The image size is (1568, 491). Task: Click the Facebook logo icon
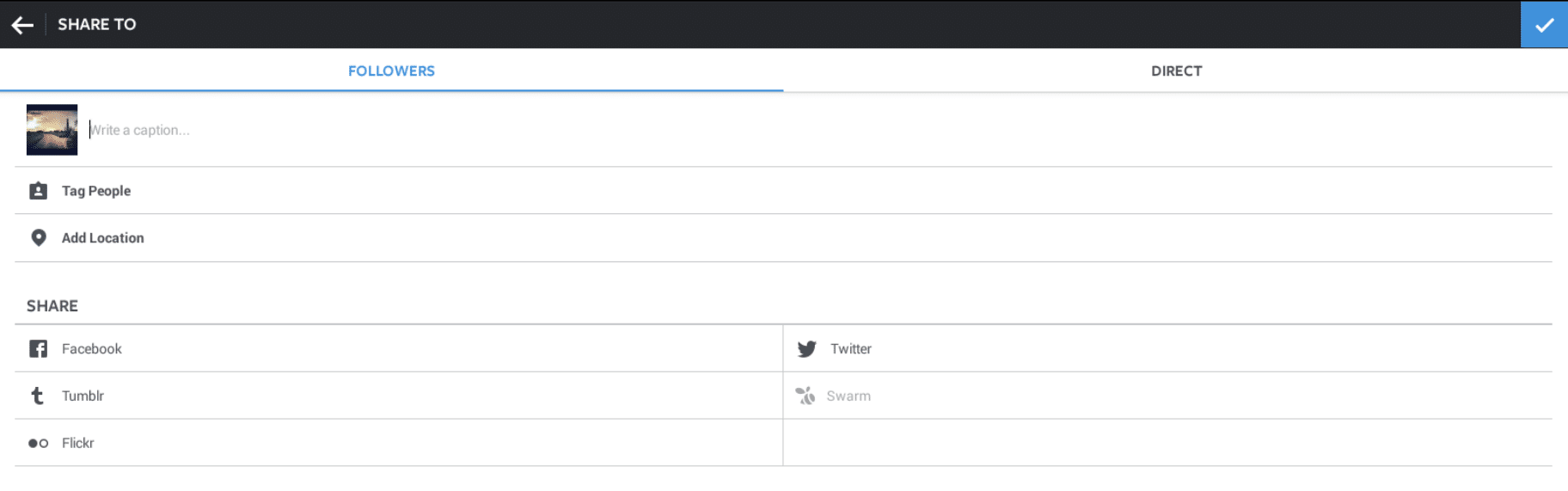pyautogui.click(x=38, y=348)
